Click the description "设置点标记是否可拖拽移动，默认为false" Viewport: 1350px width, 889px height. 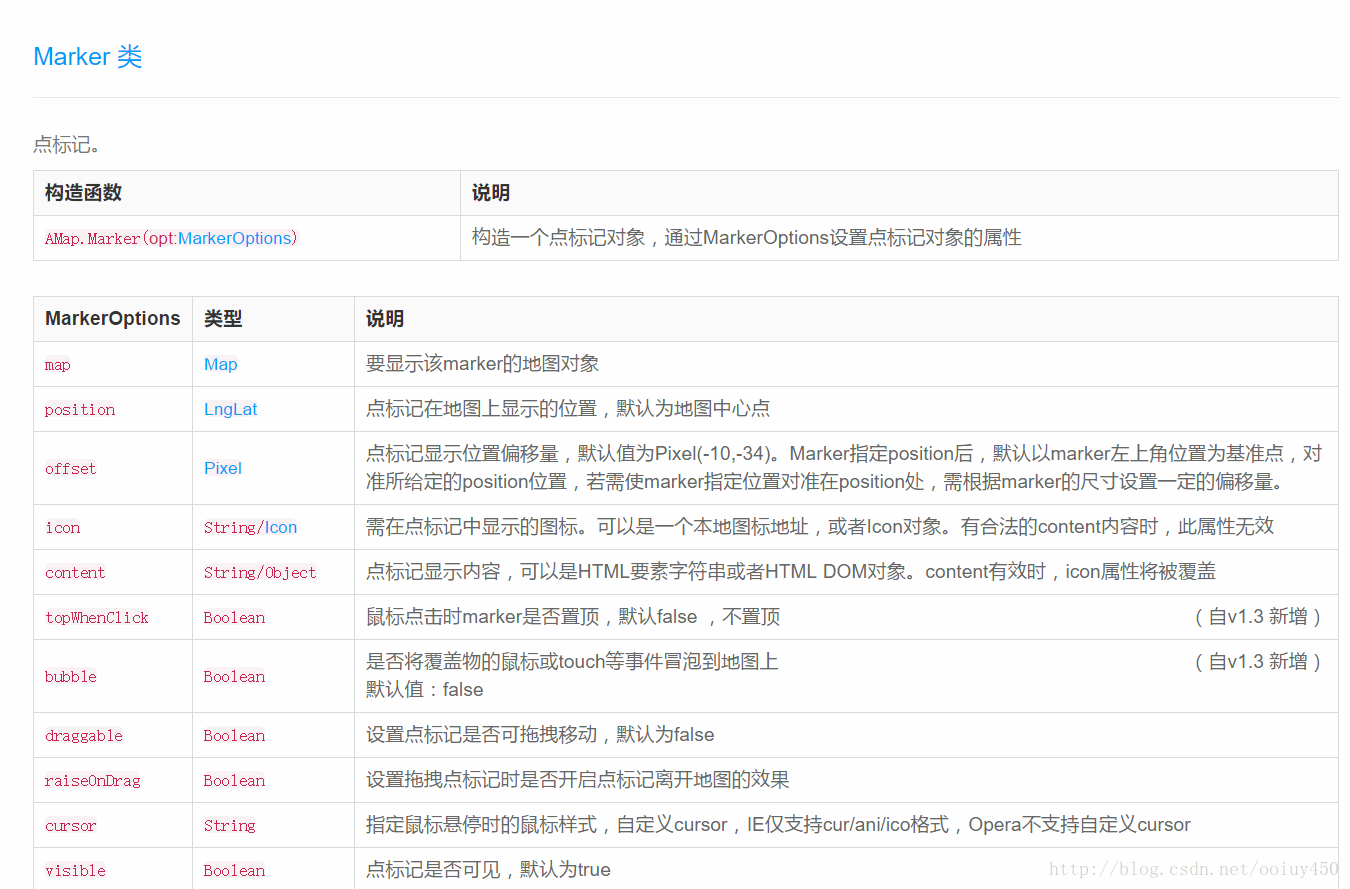pos(540,735)
